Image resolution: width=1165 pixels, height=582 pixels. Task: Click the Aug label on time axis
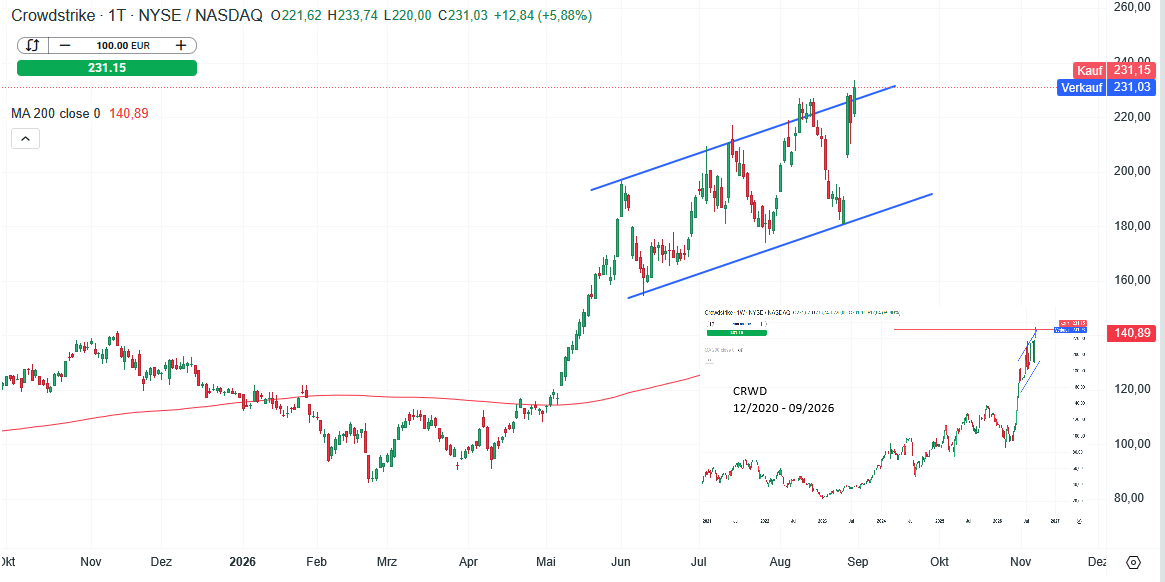779,561
